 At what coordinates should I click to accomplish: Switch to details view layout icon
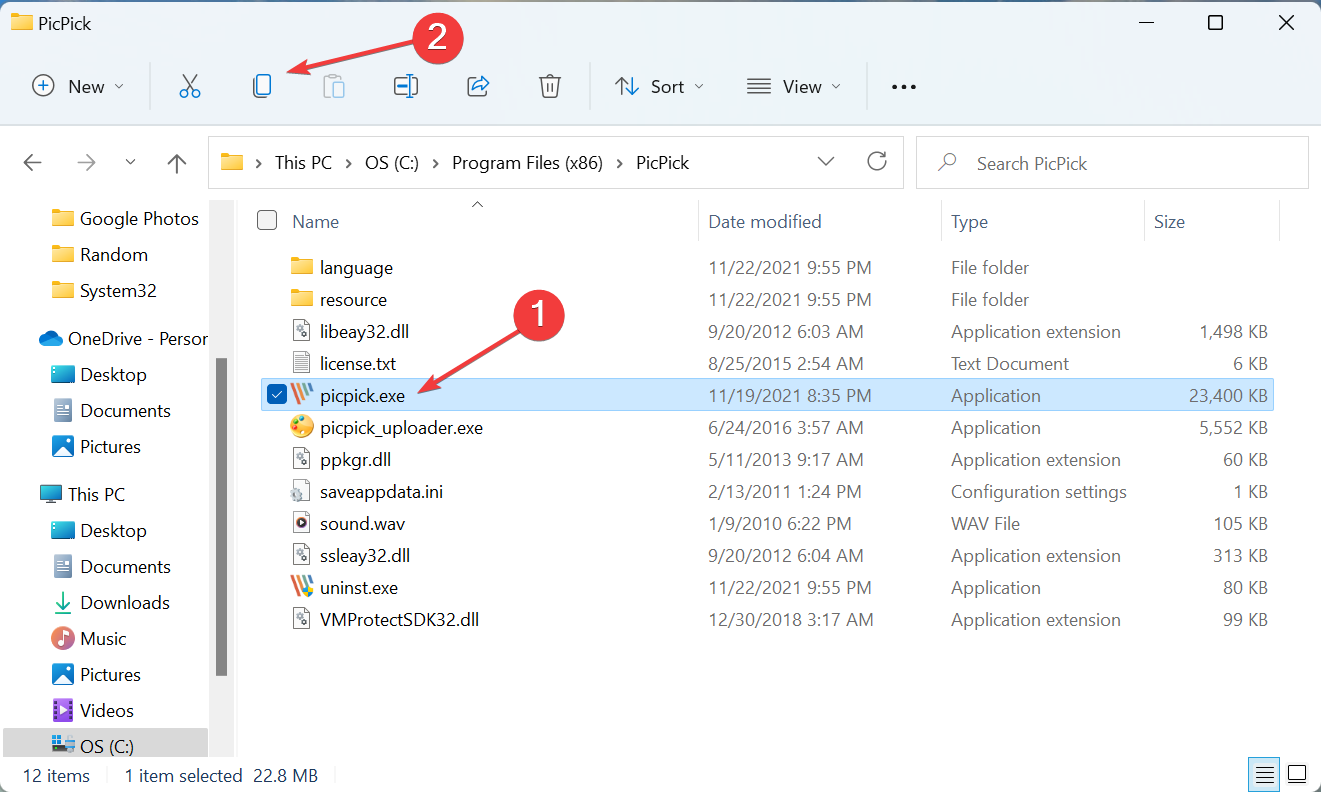1265,775
